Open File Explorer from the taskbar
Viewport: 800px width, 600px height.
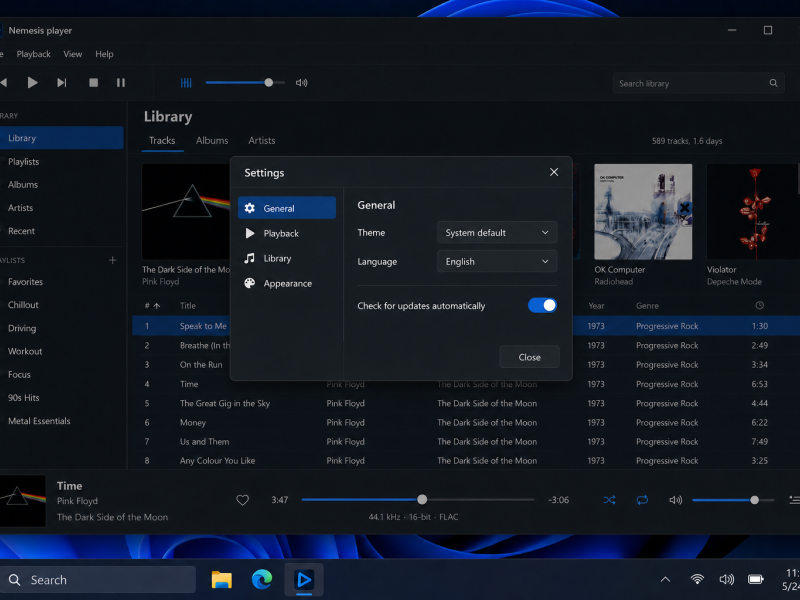point(222,580)
